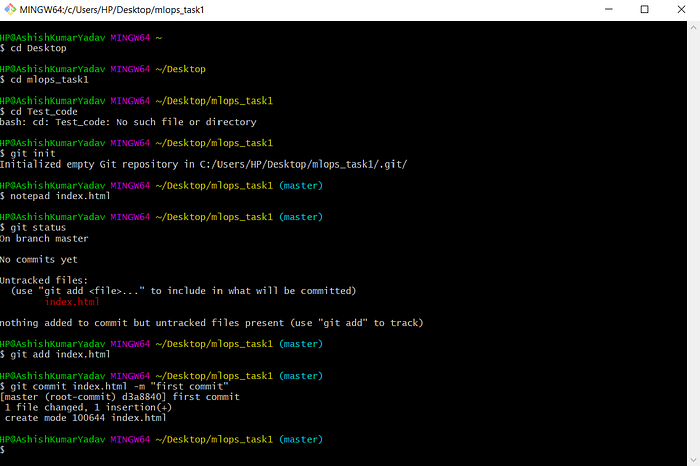Click the 'Initialized empty Git repository' output line
The image size is (700, 466).
pyautogui.click(x=204, y=164)
